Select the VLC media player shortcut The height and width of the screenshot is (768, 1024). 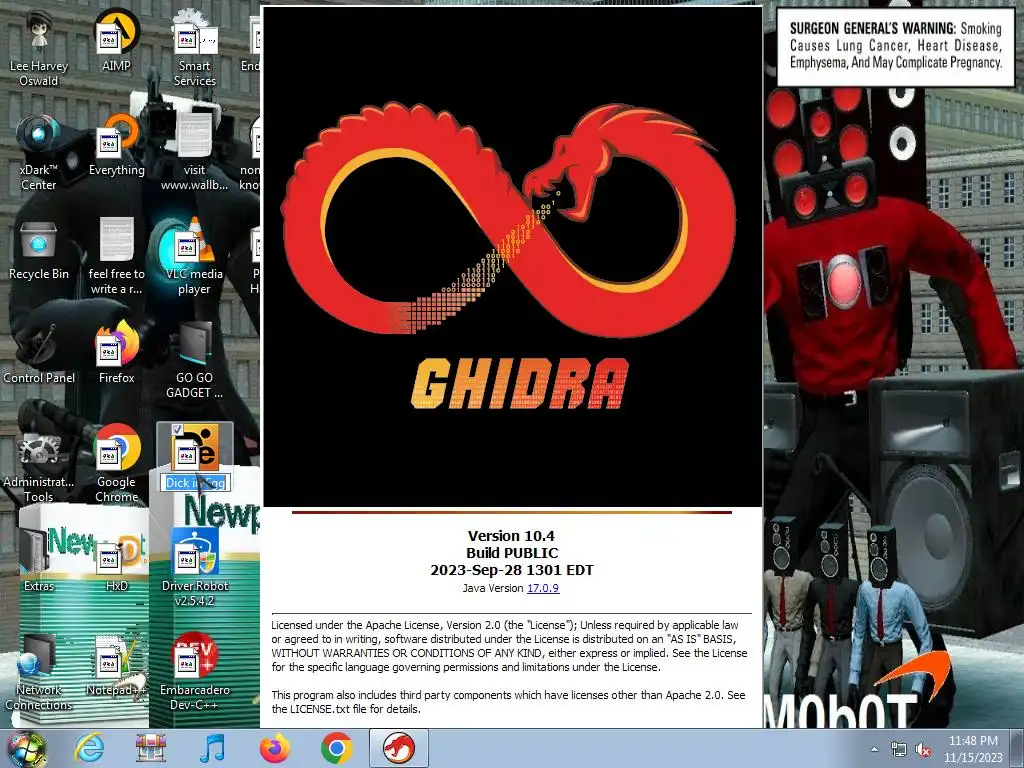click(x=194, y=257)
